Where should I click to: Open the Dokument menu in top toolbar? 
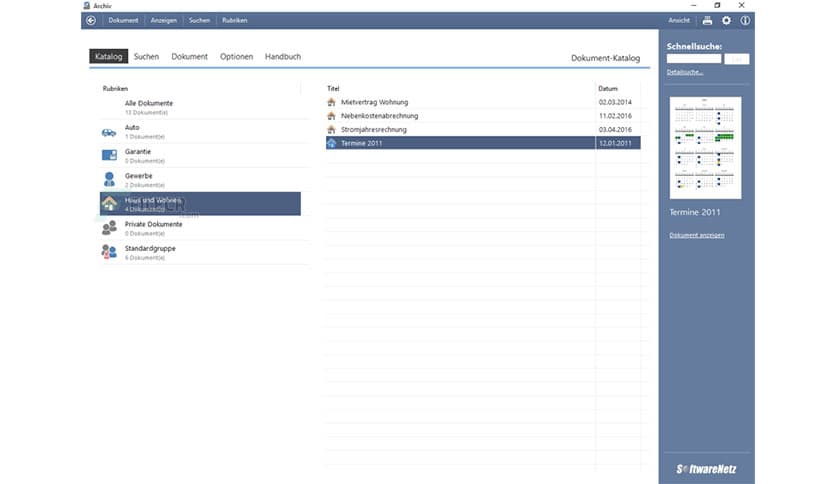click(x=123, y=20)
